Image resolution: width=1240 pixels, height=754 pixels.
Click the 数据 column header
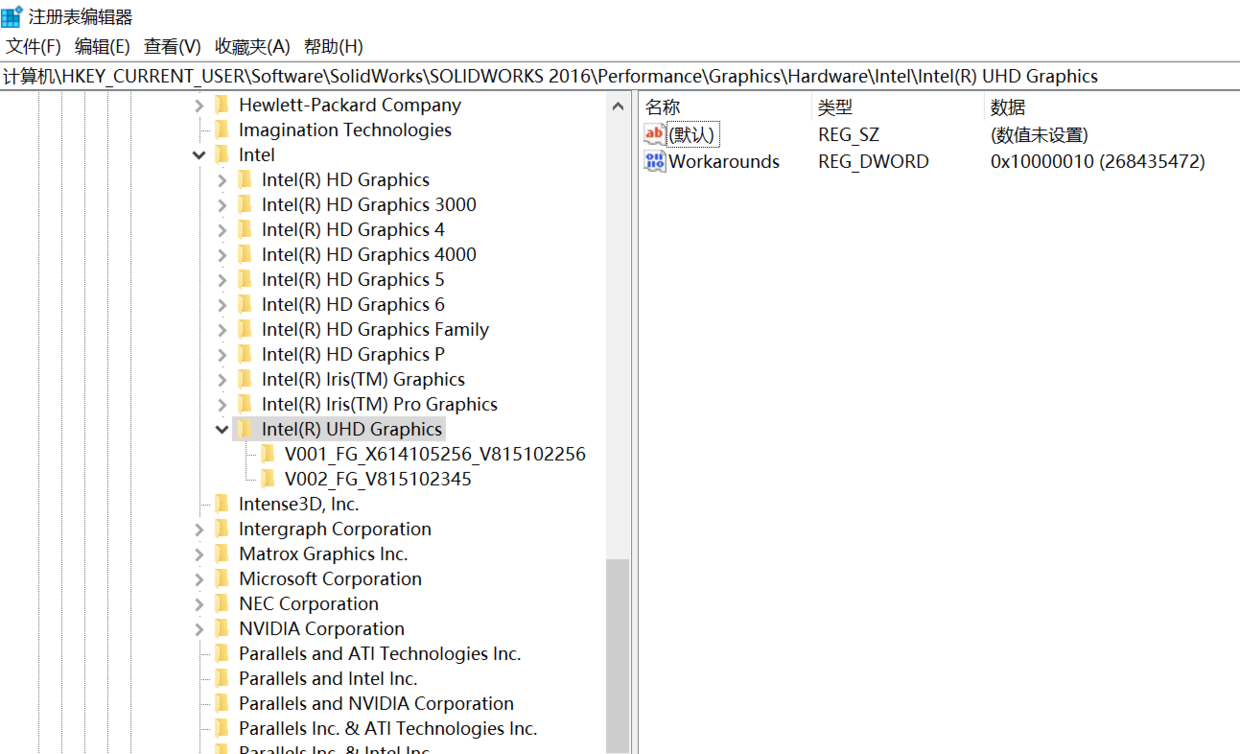tap(1008, 107)
